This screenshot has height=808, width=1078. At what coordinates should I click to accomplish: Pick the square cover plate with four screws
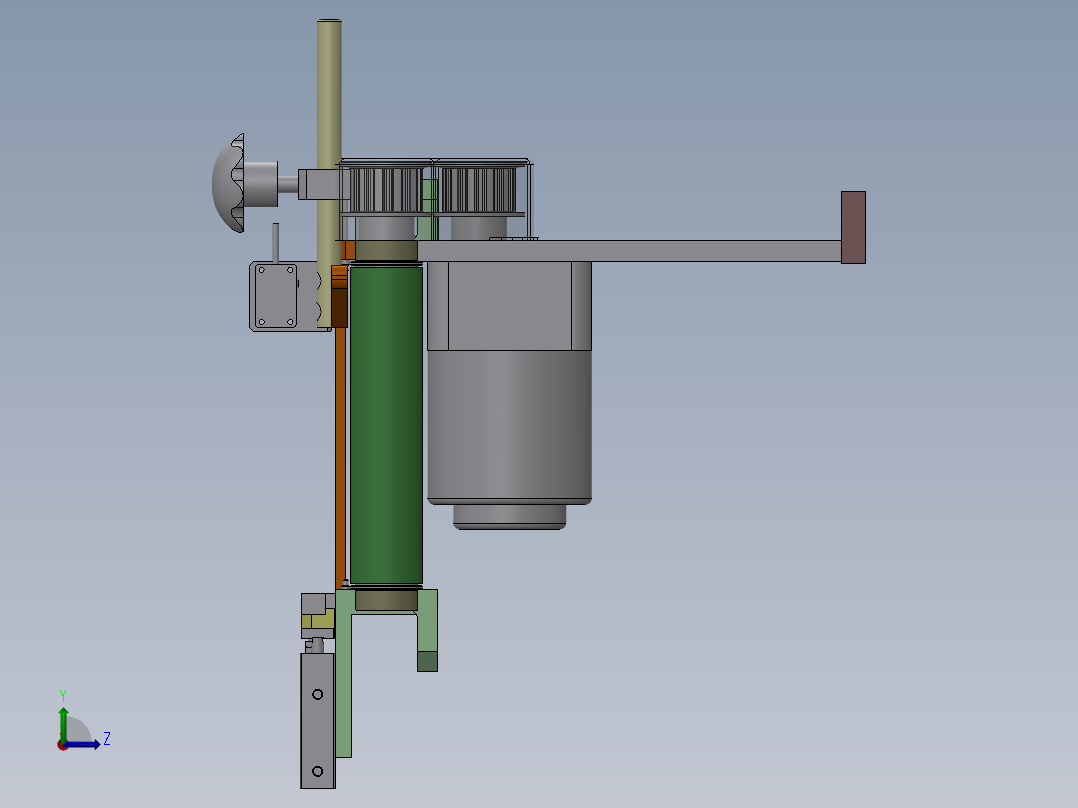276,296
